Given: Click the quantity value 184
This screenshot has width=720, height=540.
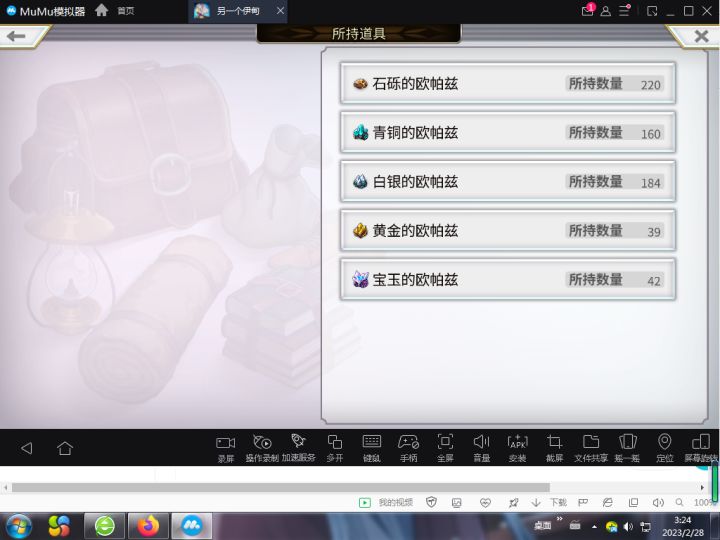Looking at the screenshot, I should click(651, 183).
